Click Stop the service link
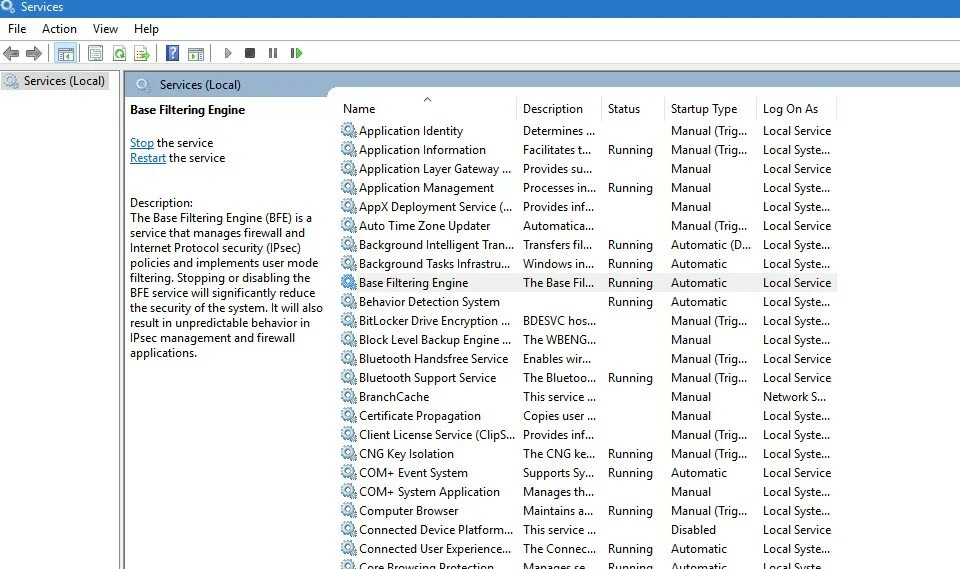The width and height of the screenshot is (960, 569). [x=141, y=143]
